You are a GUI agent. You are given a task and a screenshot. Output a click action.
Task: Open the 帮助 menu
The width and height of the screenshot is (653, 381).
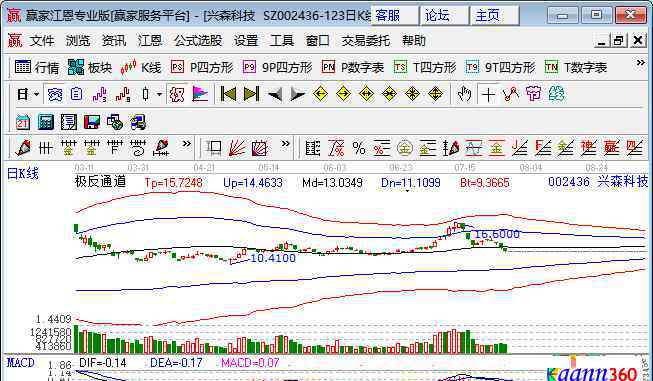(414, 40)
